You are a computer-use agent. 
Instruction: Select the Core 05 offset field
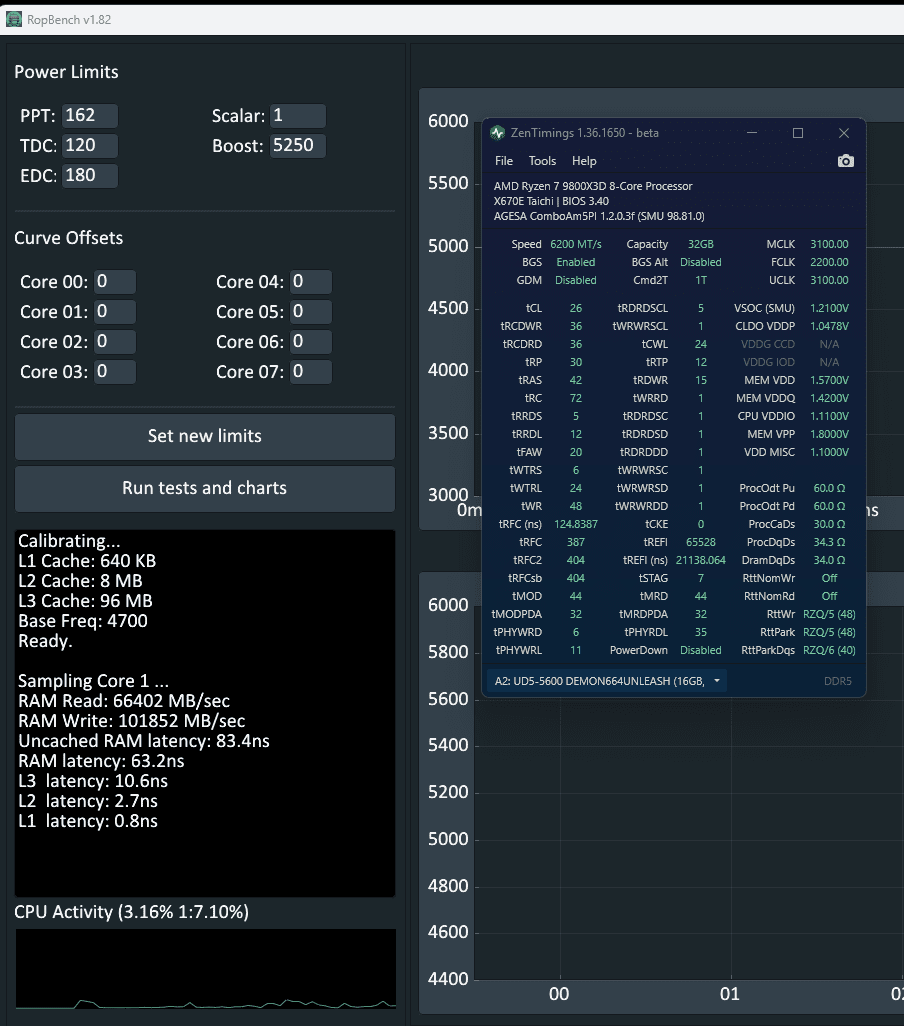coord(311,311)
